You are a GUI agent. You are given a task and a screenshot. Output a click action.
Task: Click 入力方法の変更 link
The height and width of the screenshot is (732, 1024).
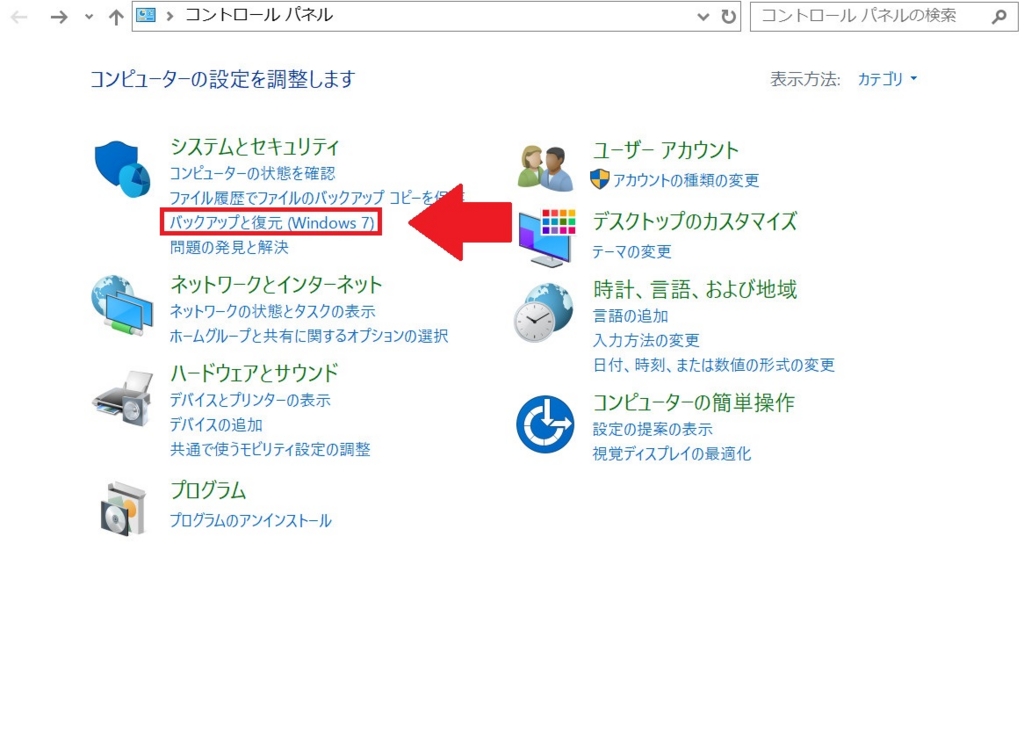pyautogui.click(x=646, y=340)
